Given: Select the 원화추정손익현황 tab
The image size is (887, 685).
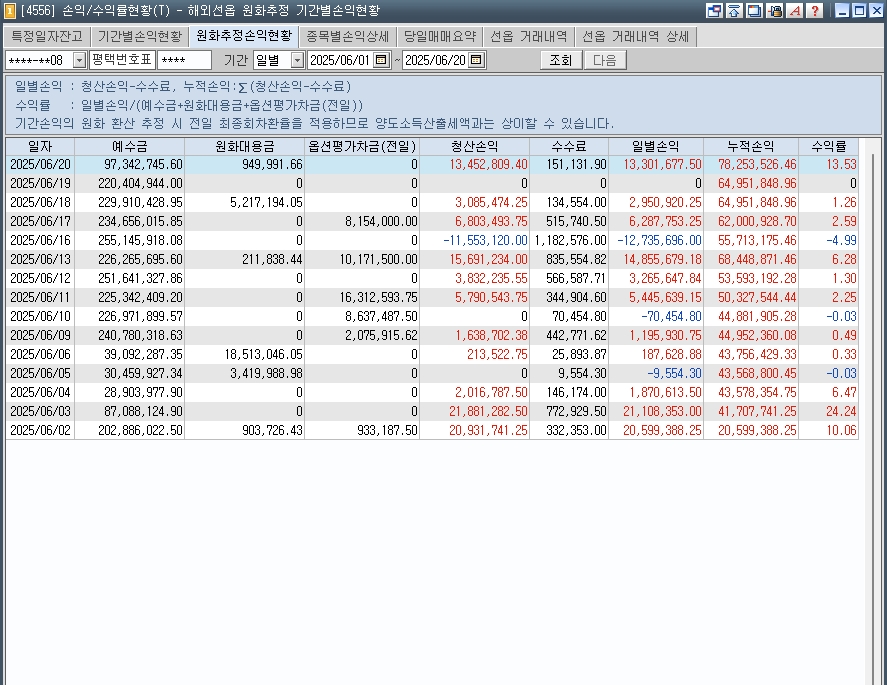Looking at the screenshot, I should tap(244, 36).
